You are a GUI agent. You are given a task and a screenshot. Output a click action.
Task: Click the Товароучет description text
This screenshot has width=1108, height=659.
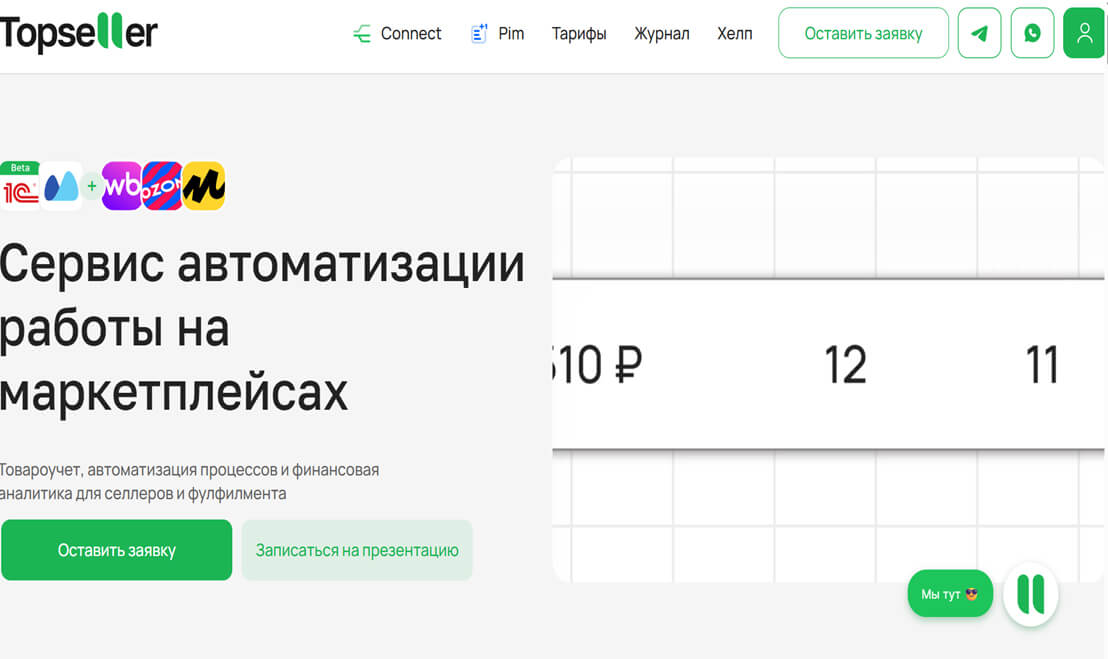pyautogui.click(x=189, y=482)
